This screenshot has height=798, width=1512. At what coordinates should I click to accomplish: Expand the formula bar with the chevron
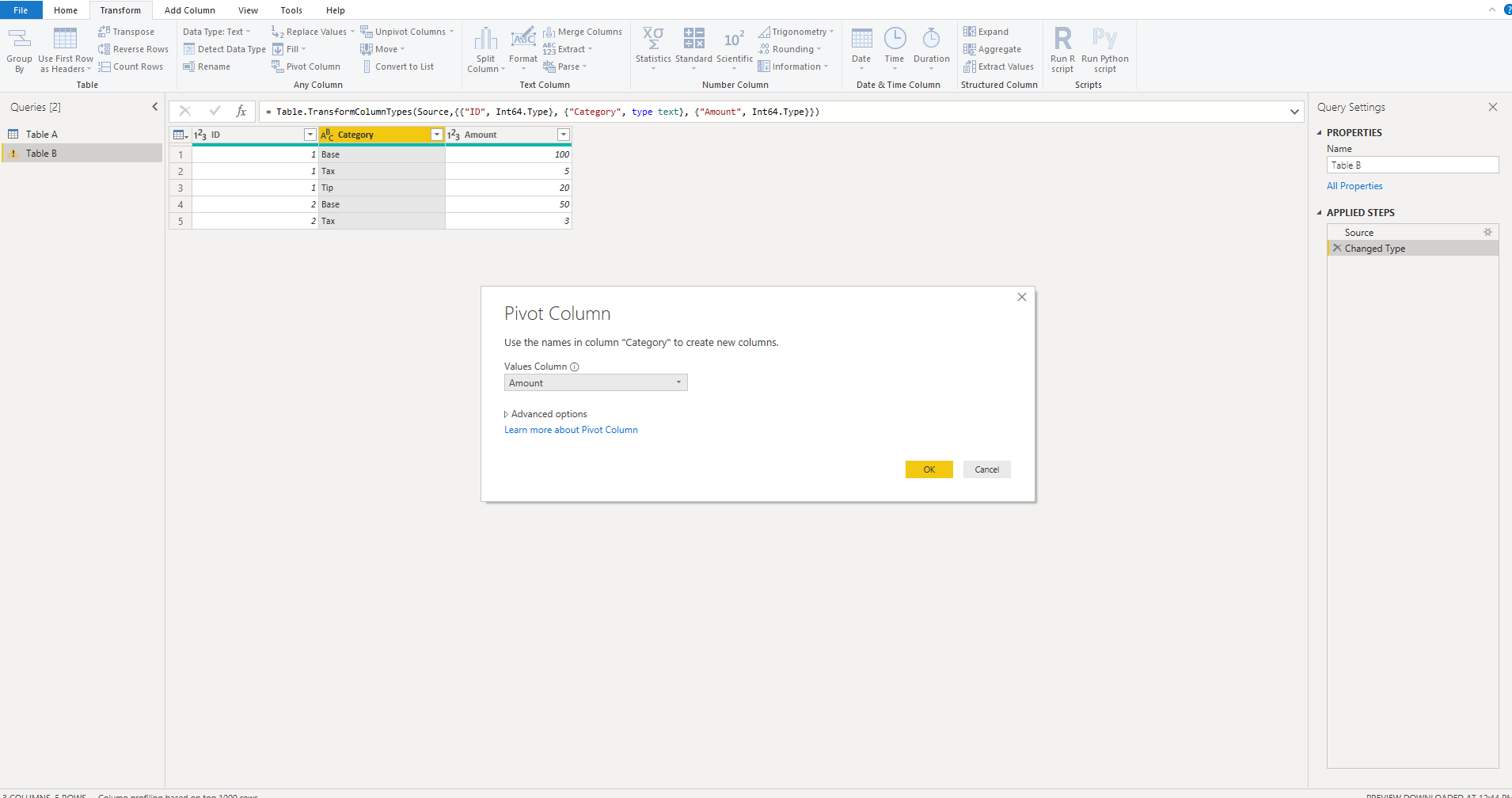[x=1294, y=112]
